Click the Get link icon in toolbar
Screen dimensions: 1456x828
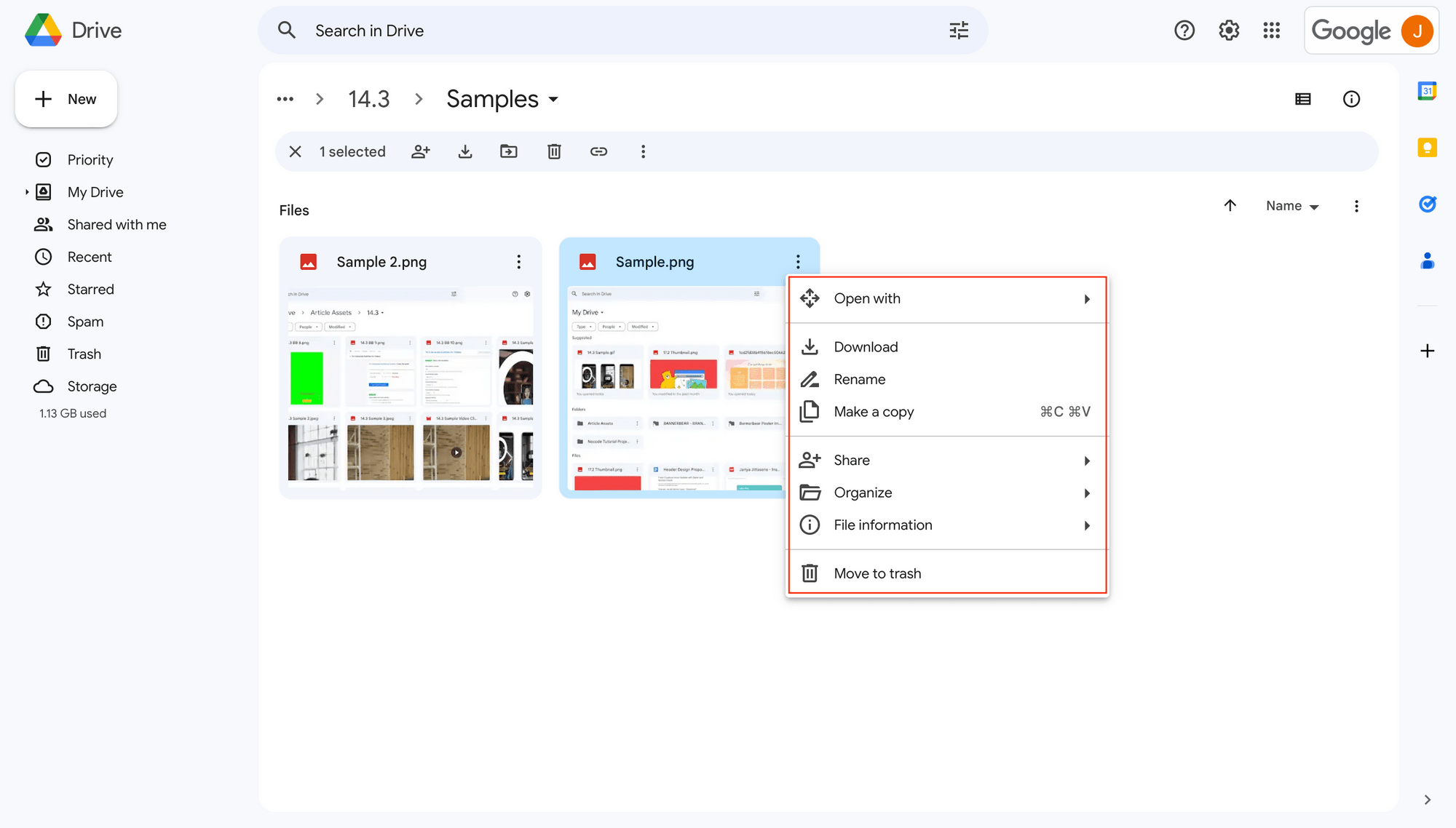coord(598,151)
